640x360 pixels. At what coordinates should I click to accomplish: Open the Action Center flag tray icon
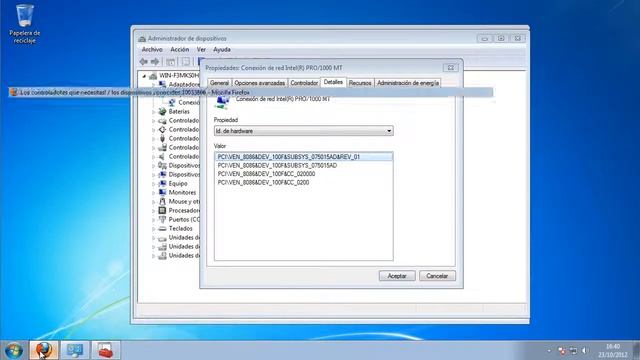click(x=562, y=351)
